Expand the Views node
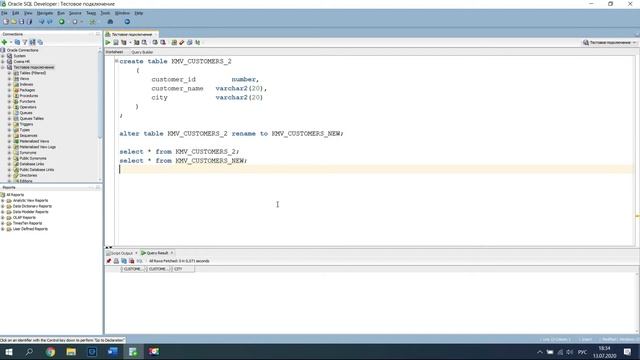This screenshot has height=360, width=640. point(9,79)
